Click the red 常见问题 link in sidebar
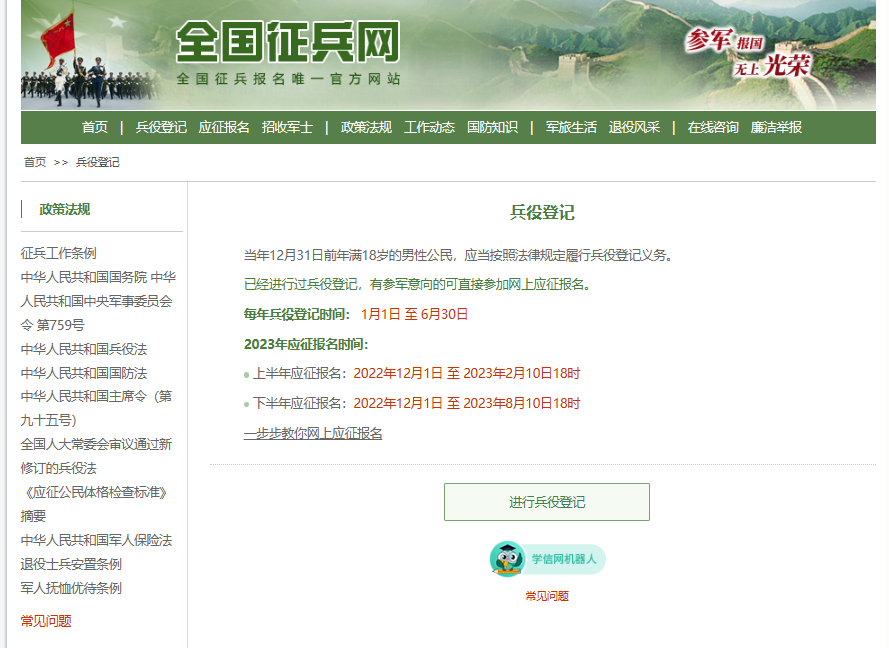 46,621
